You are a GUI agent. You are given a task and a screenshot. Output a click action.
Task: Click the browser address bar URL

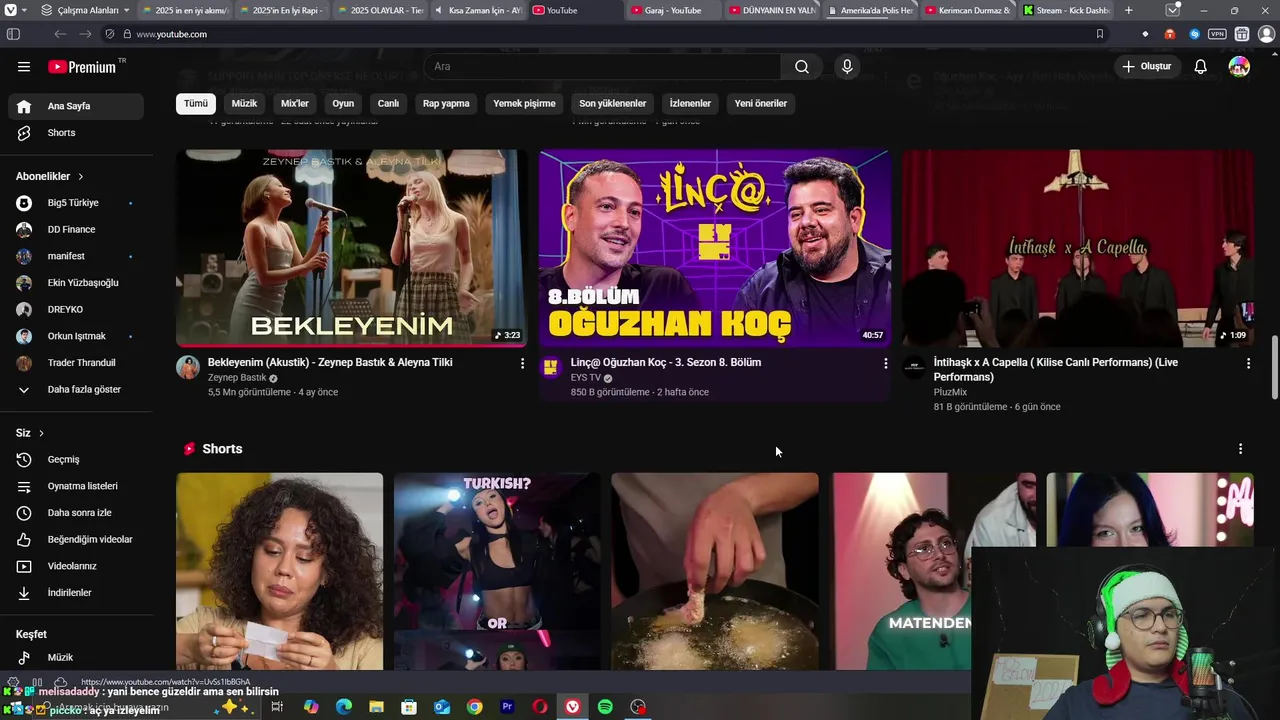[x=171, y=34]
